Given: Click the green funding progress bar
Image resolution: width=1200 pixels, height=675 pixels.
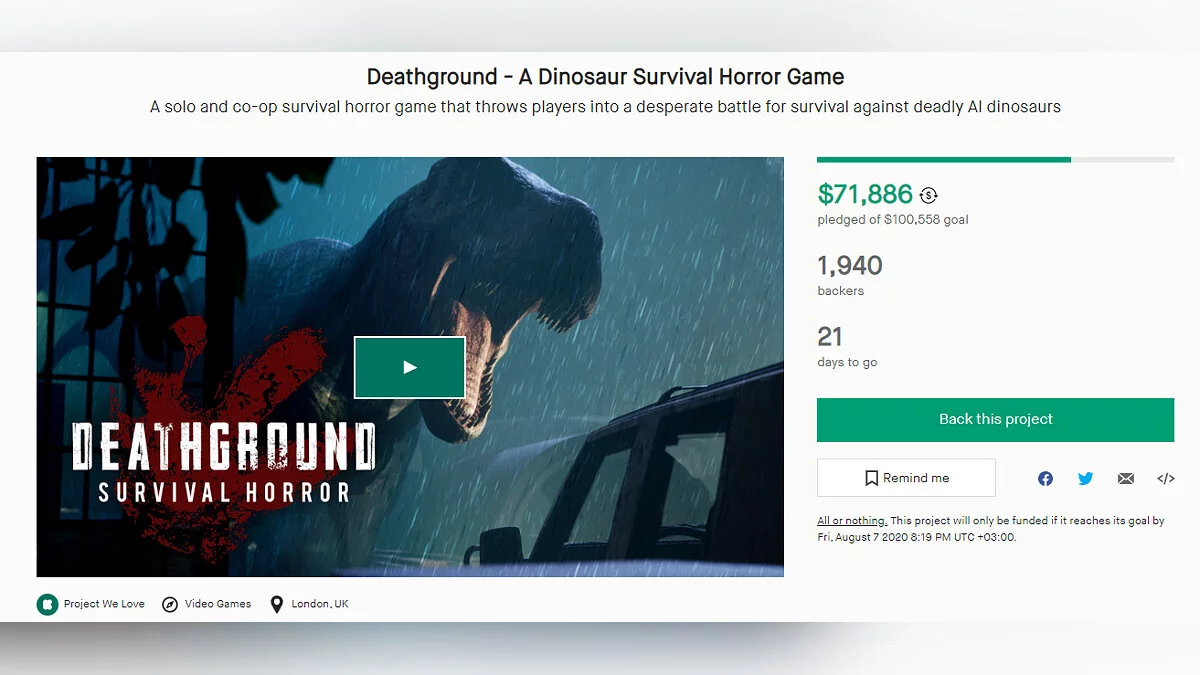Looking at the screenshot, I should tap(943, 159).
